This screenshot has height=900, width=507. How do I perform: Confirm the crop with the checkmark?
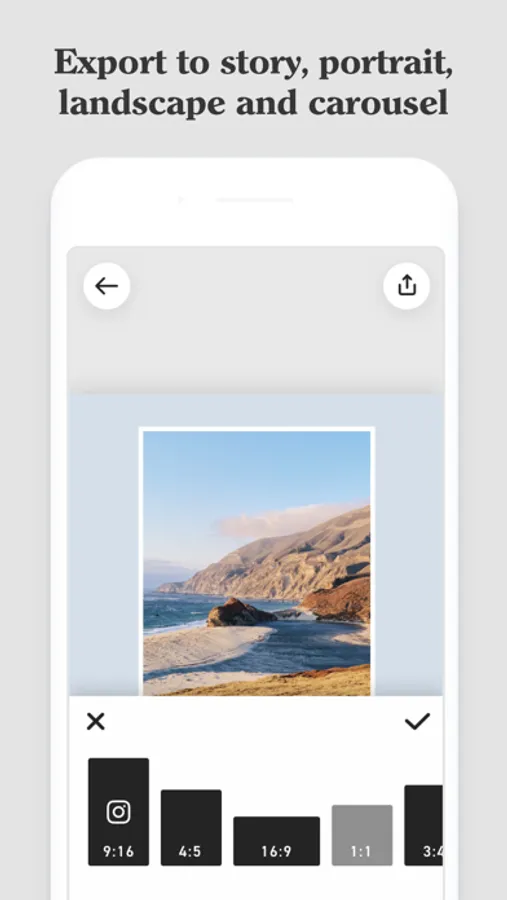(x=417, y=721)
